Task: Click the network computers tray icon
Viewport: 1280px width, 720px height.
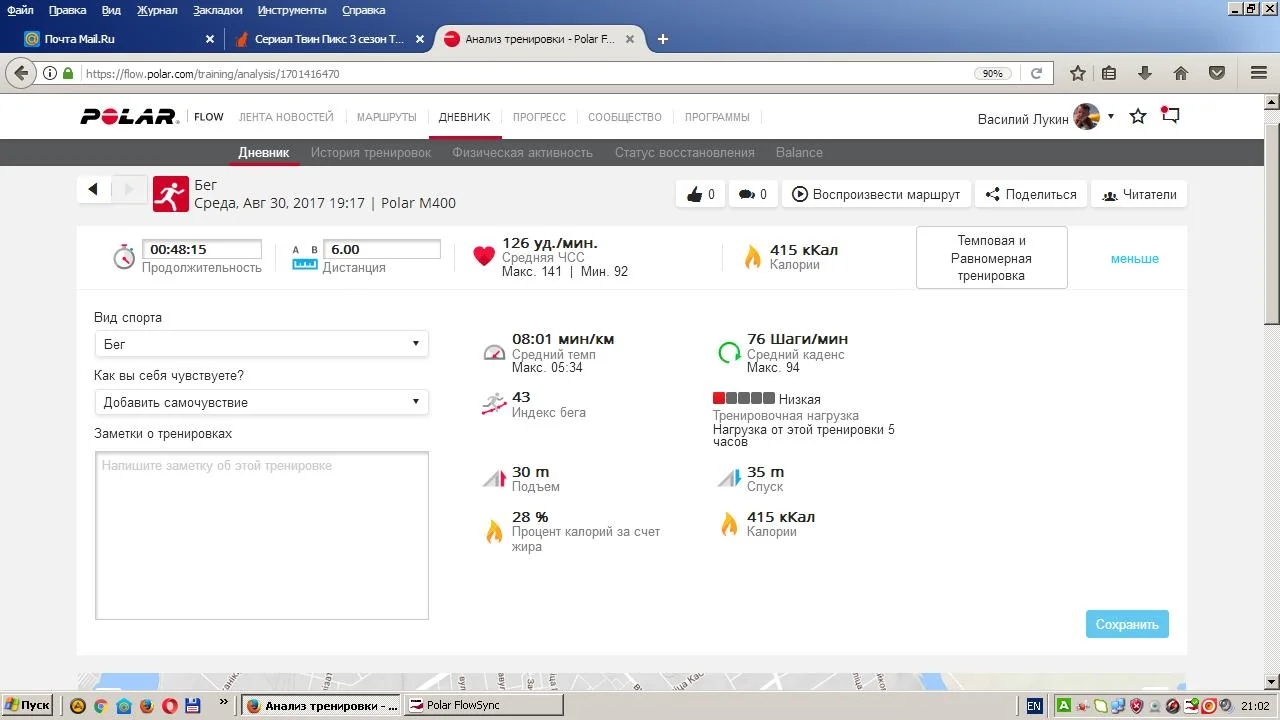Action: pyautogui.click(x=1118, y=705)
